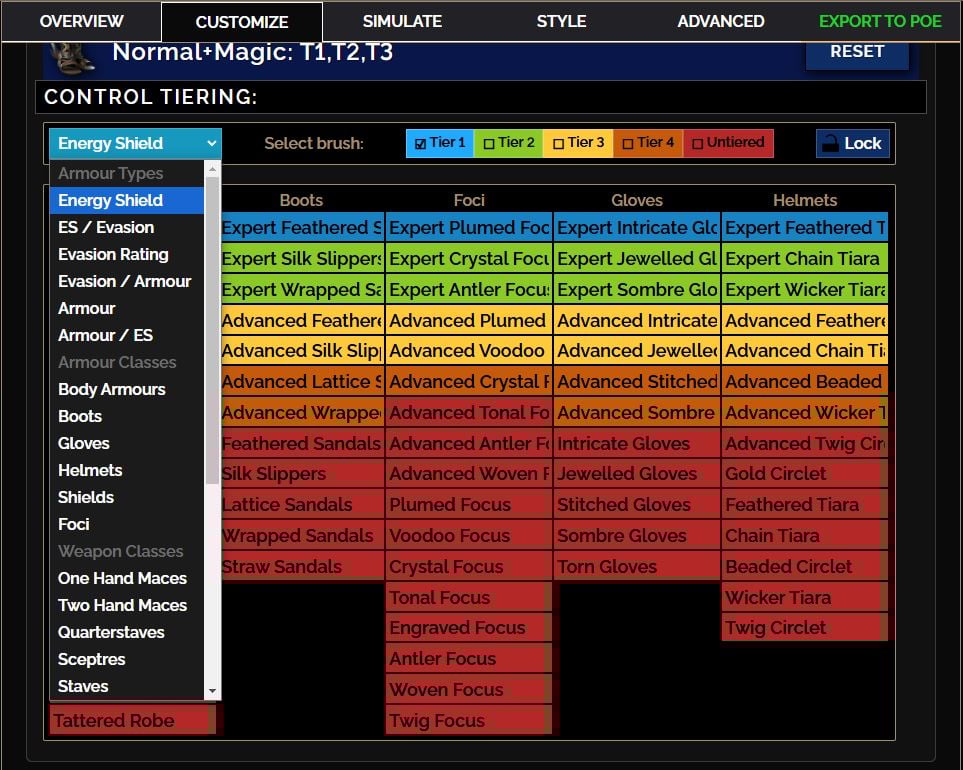Click the dropdown list scrollbar down arrow
963x770 pixels.
pos(212,691)
